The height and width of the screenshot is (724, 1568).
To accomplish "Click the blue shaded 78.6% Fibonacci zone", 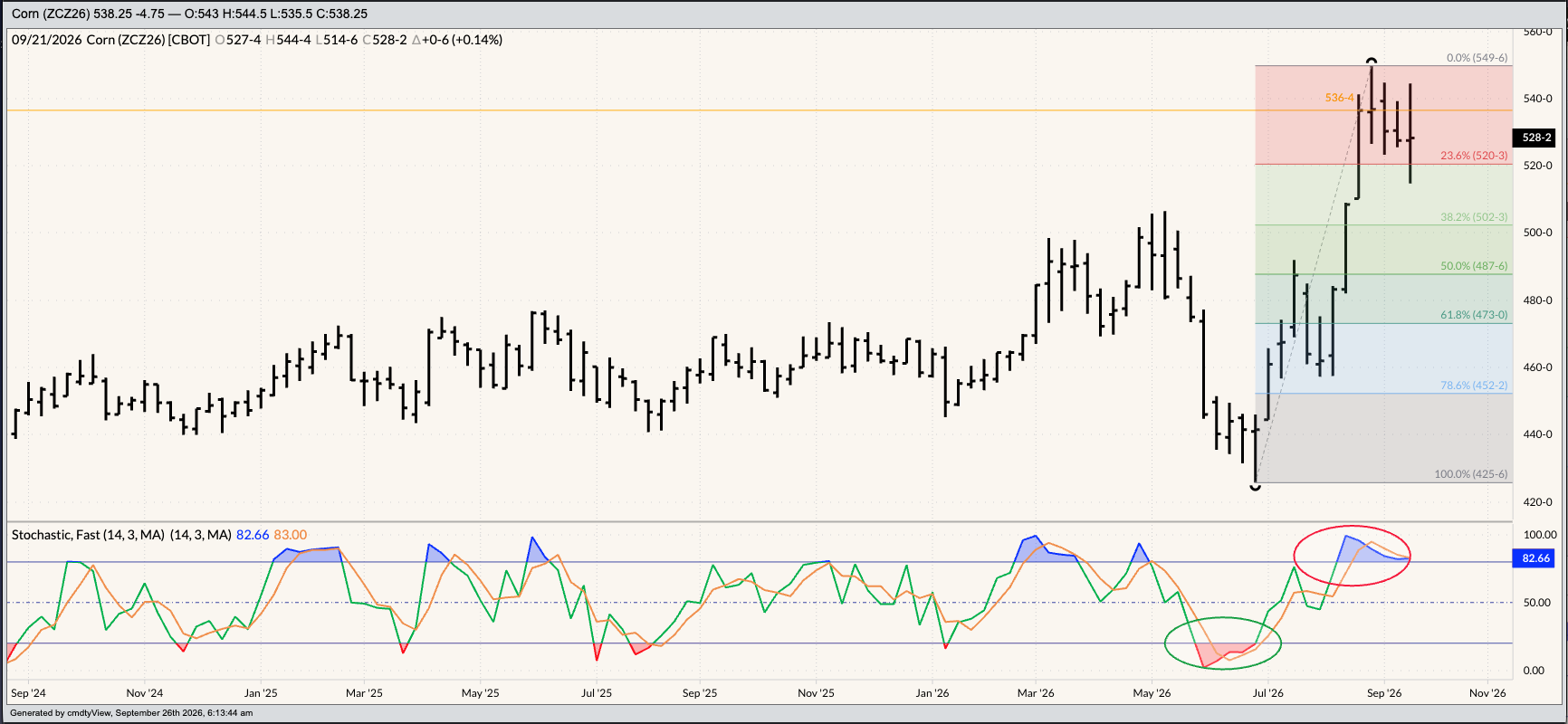I will click(x=1383, y=358).
